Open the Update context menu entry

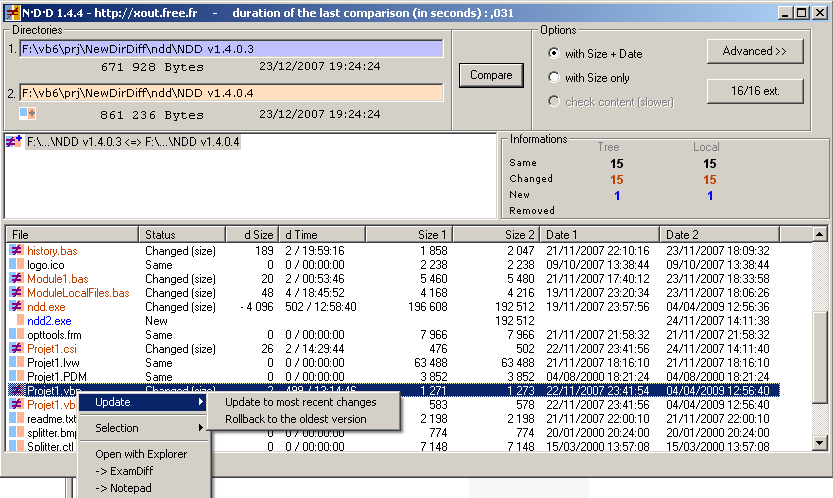tap(143, 402)
